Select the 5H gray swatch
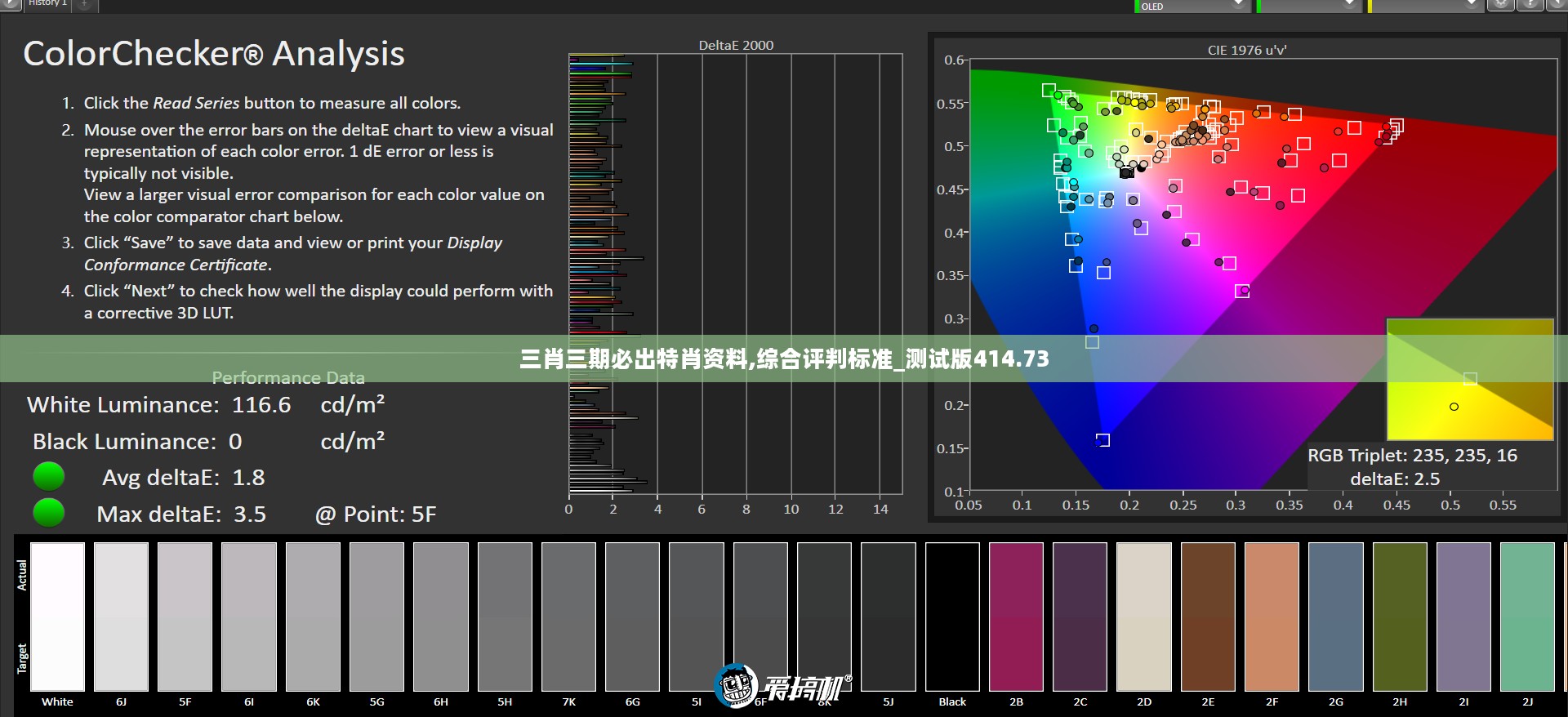 coord(505,617)
